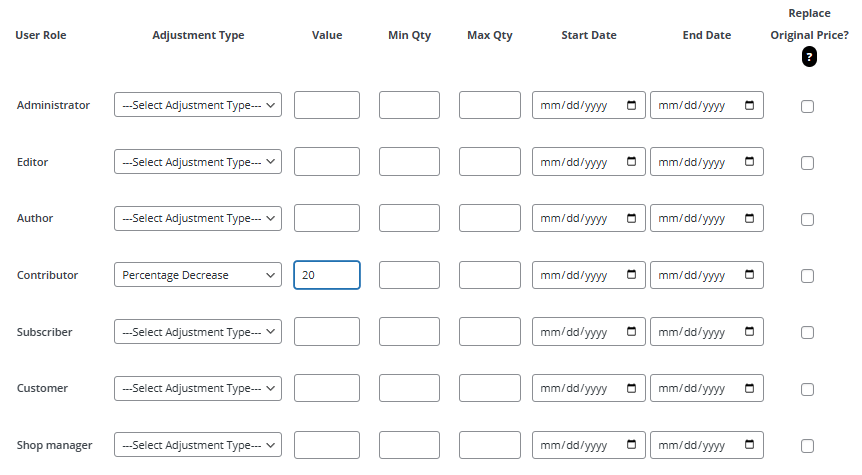Open calendar picker for Subscriber start date
Viewport: 862px width, 475px height.
click(631, 332)
